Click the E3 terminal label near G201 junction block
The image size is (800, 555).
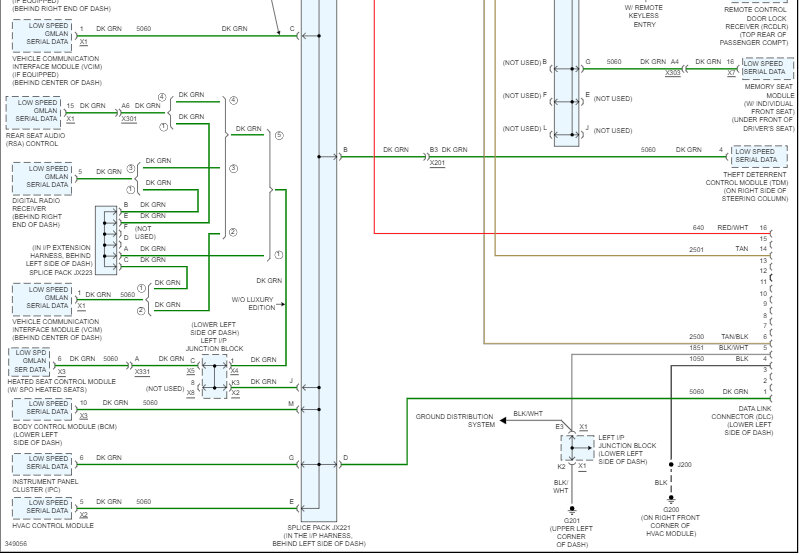[x=560, y=426]
